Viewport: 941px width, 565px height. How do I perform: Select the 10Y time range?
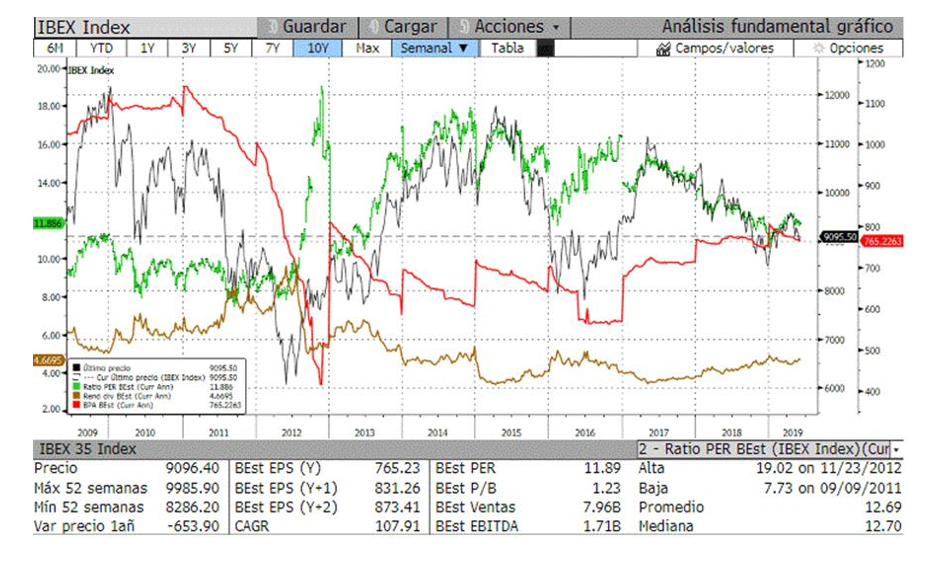(x=317, y=49)
